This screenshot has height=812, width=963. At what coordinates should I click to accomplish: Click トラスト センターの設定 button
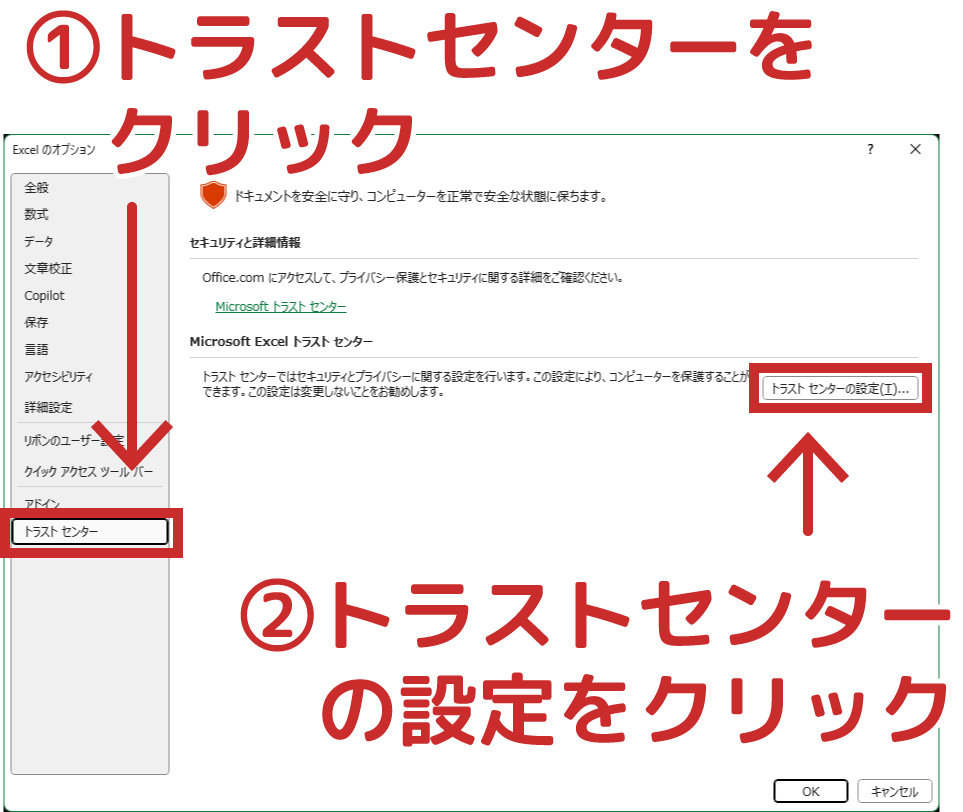(840, 389)
